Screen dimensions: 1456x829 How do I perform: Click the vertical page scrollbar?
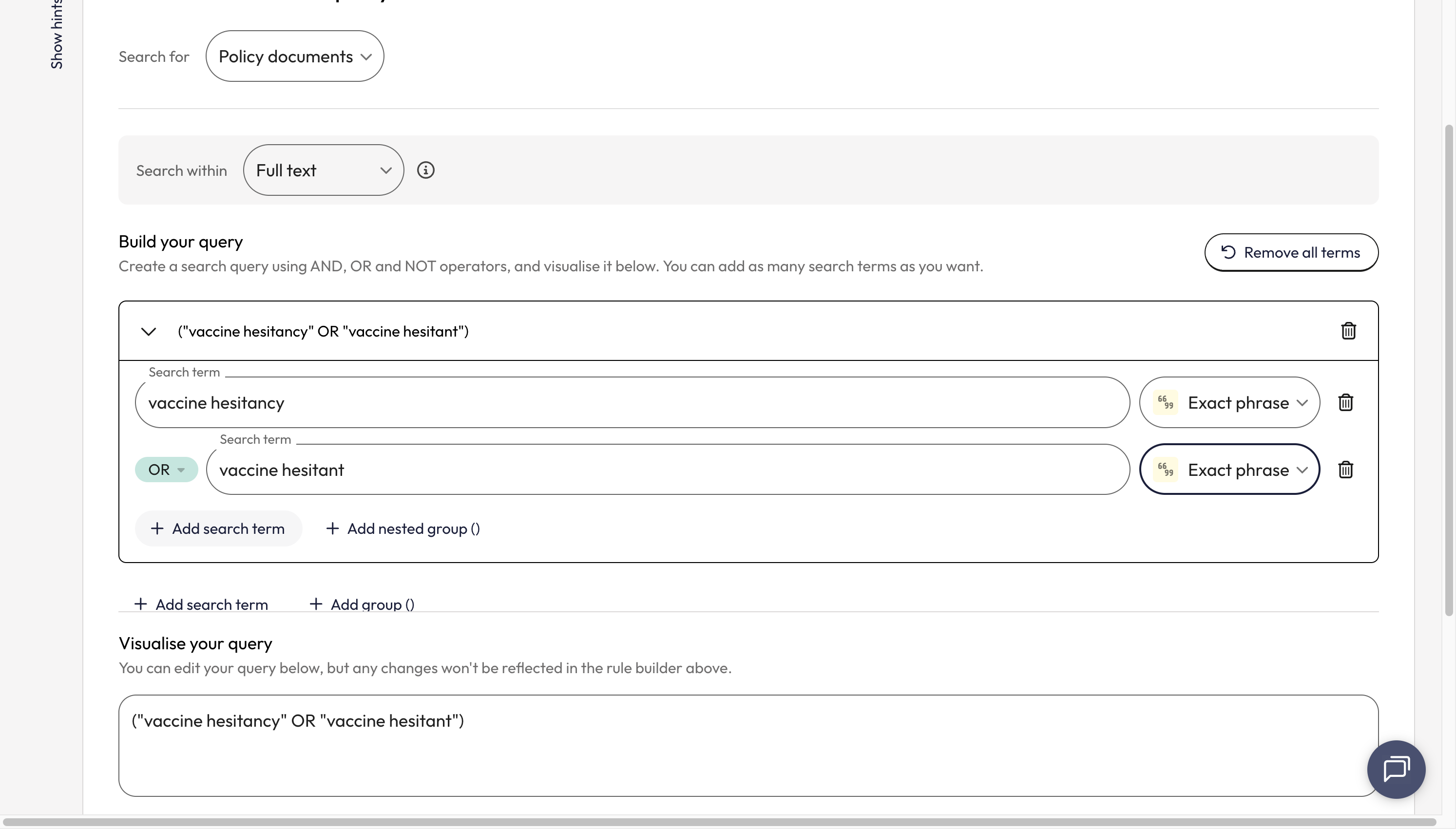[x=1449, y=370]
